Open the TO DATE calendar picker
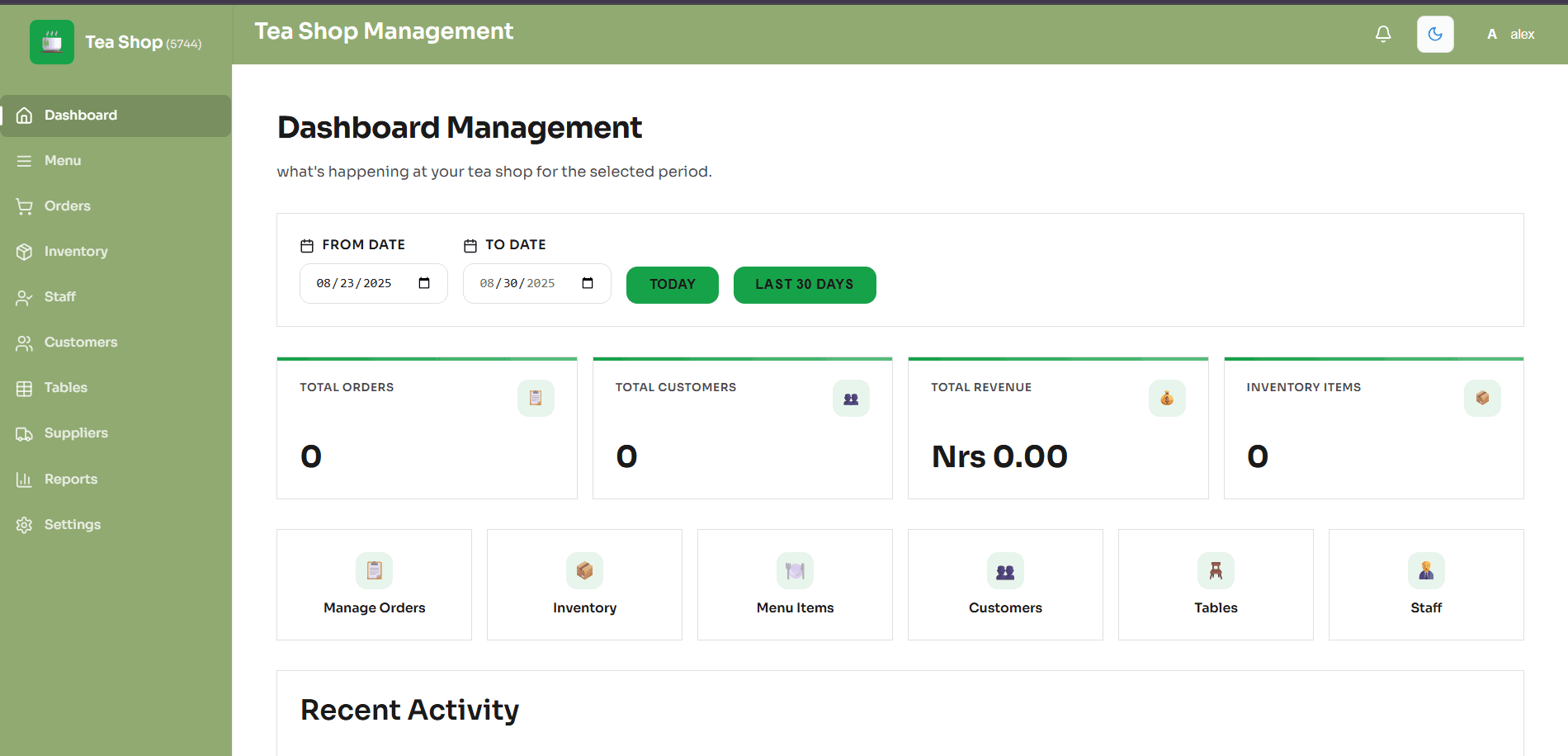 tap(587, 283)
